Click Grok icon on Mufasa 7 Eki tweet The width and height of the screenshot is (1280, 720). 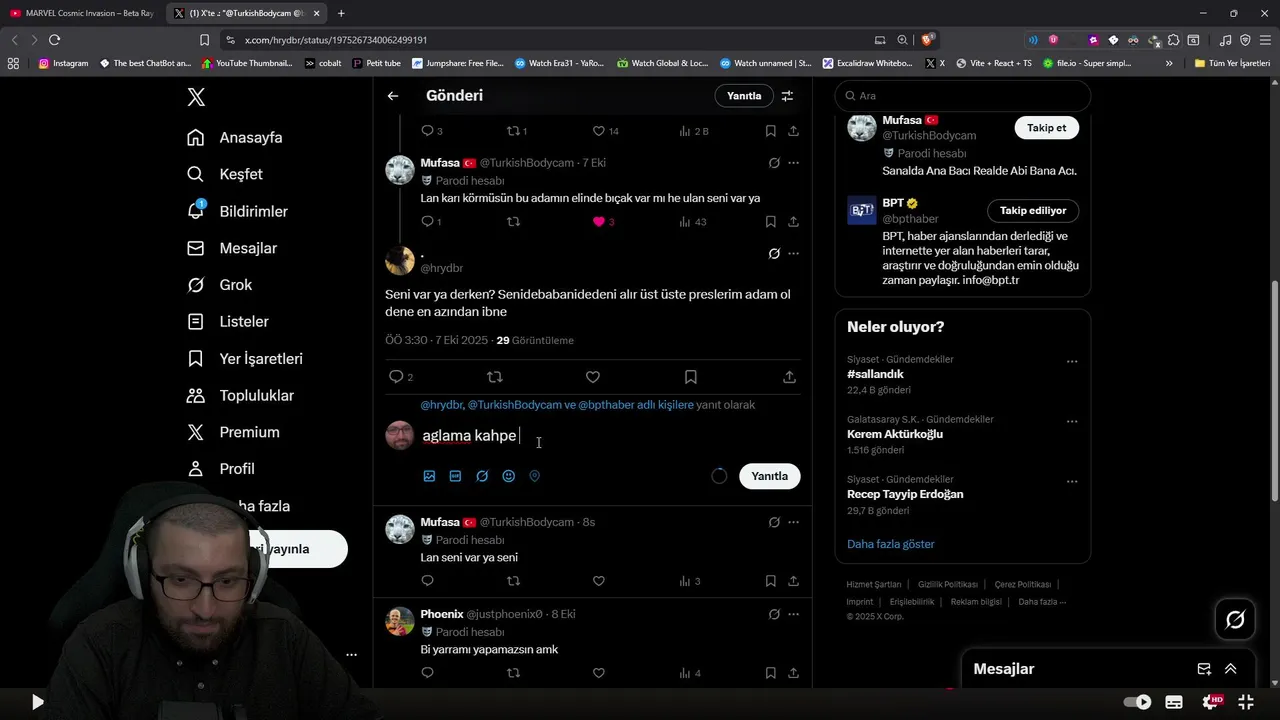[x=774, y=163]
